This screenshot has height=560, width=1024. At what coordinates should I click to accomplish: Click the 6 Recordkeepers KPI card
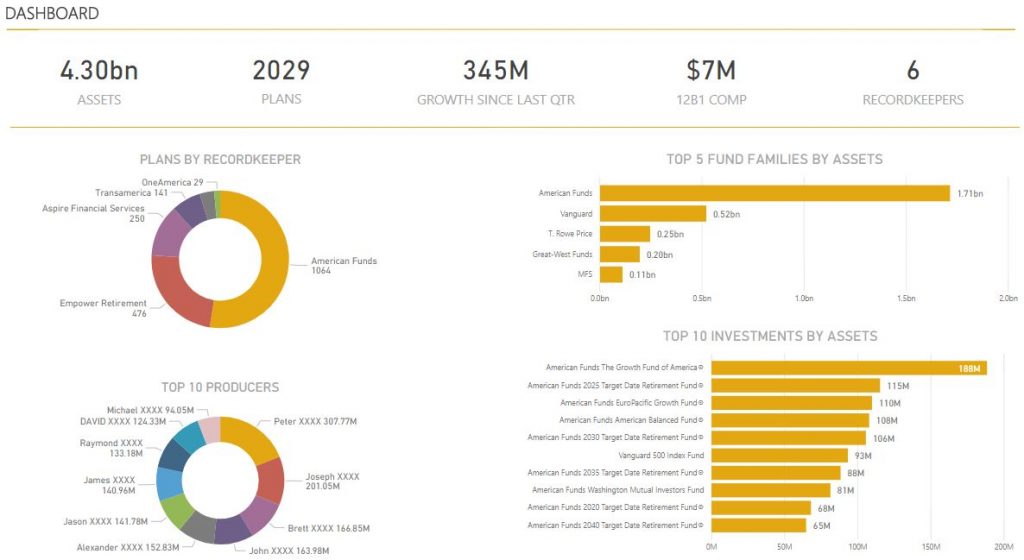point(912,81)
